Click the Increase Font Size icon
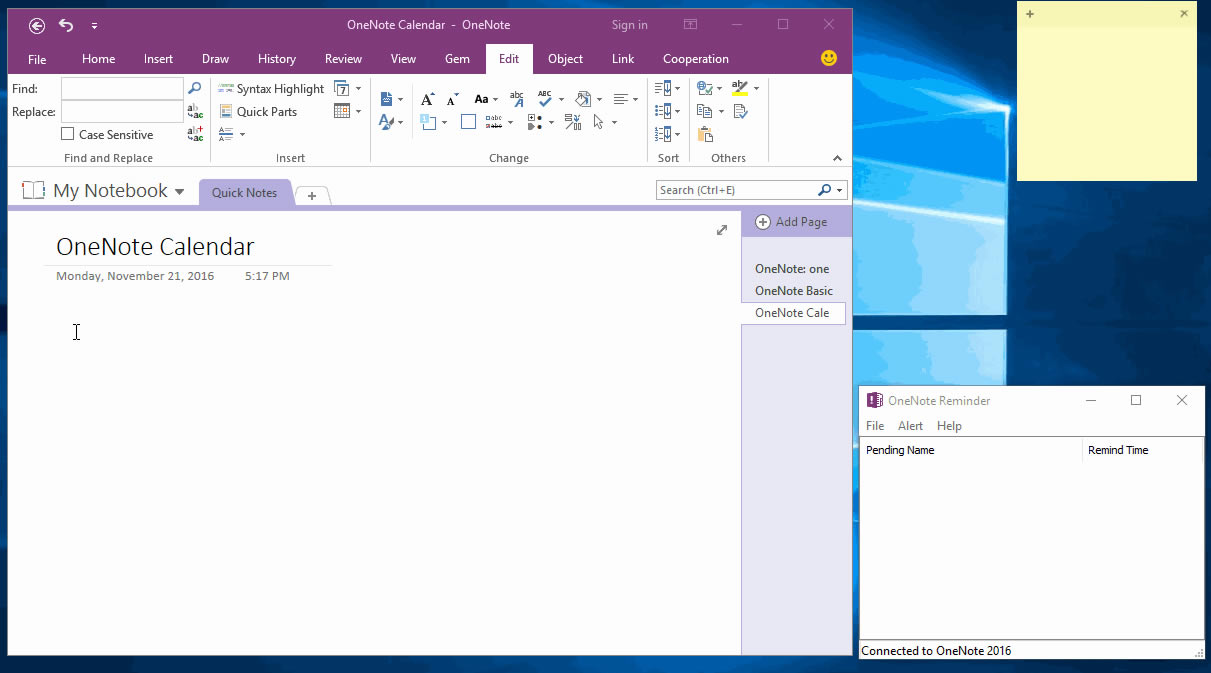1211x673 pixels. click(x=427, y=98)
